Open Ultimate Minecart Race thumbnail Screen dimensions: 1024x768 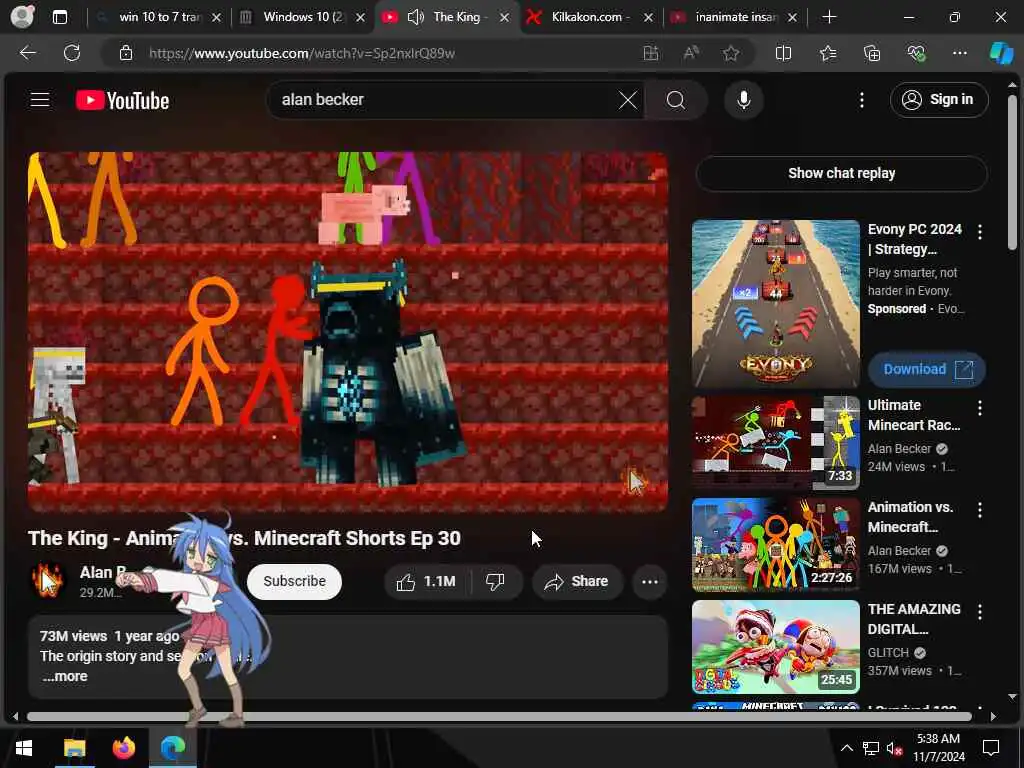(x=776, y=442)
